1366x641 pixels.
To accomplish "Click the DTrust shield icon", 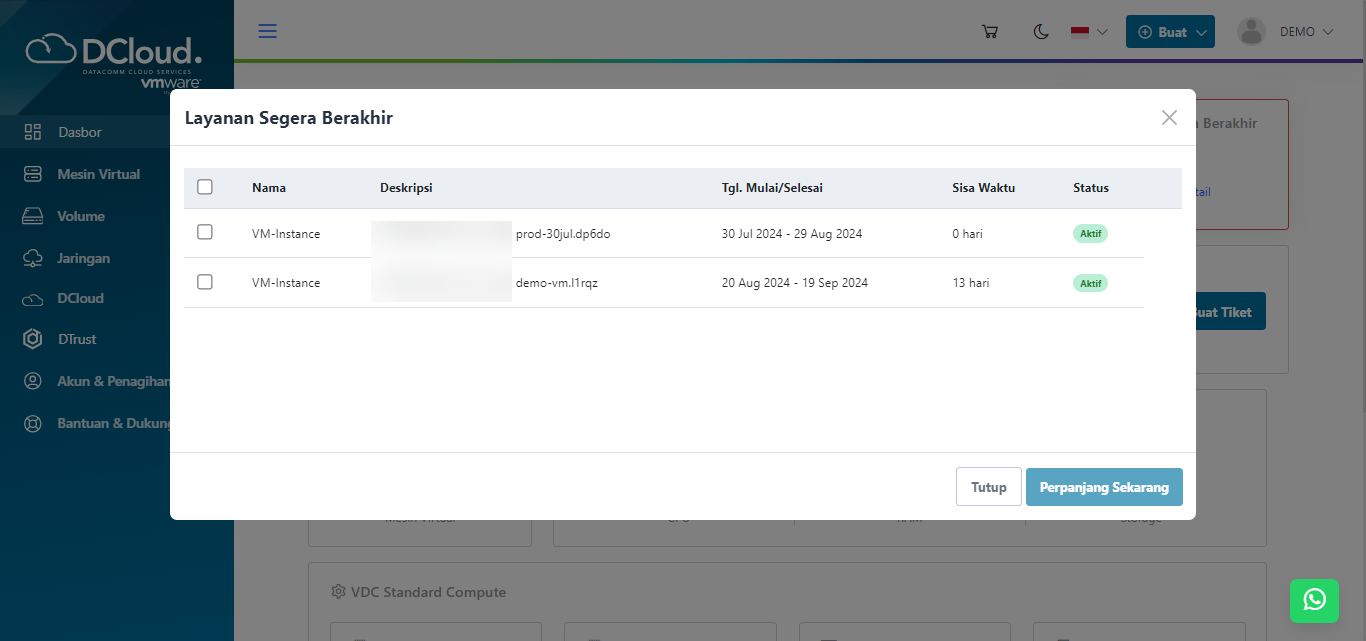I will click(33, 339).
